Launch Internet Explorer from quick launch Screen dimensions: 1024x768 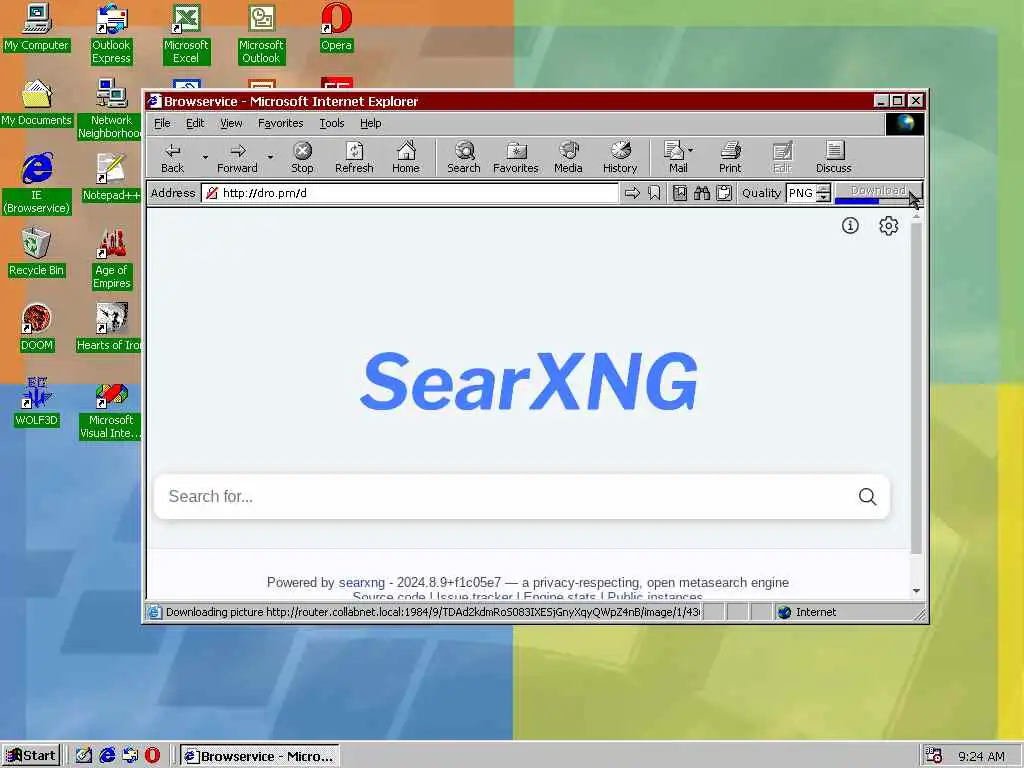[x=107, y=756]
